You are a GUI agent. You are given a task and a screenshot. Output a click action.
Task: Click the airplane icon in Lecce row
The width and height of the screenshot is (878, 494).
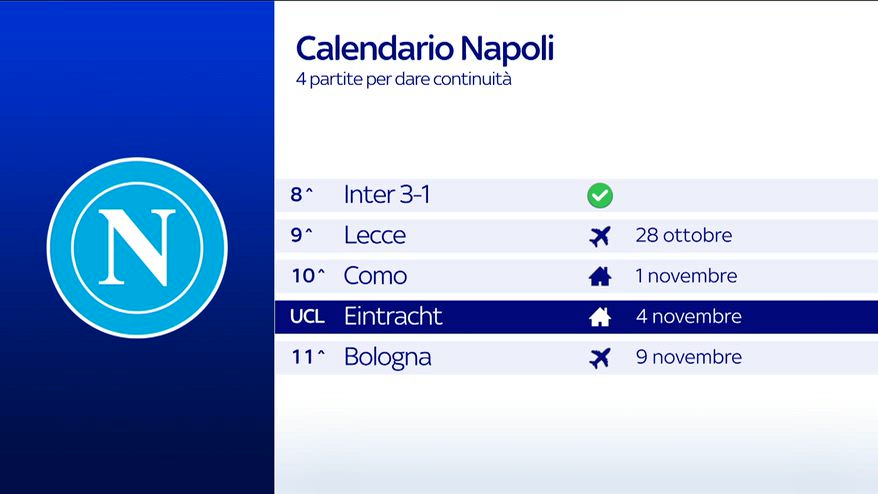599,236
